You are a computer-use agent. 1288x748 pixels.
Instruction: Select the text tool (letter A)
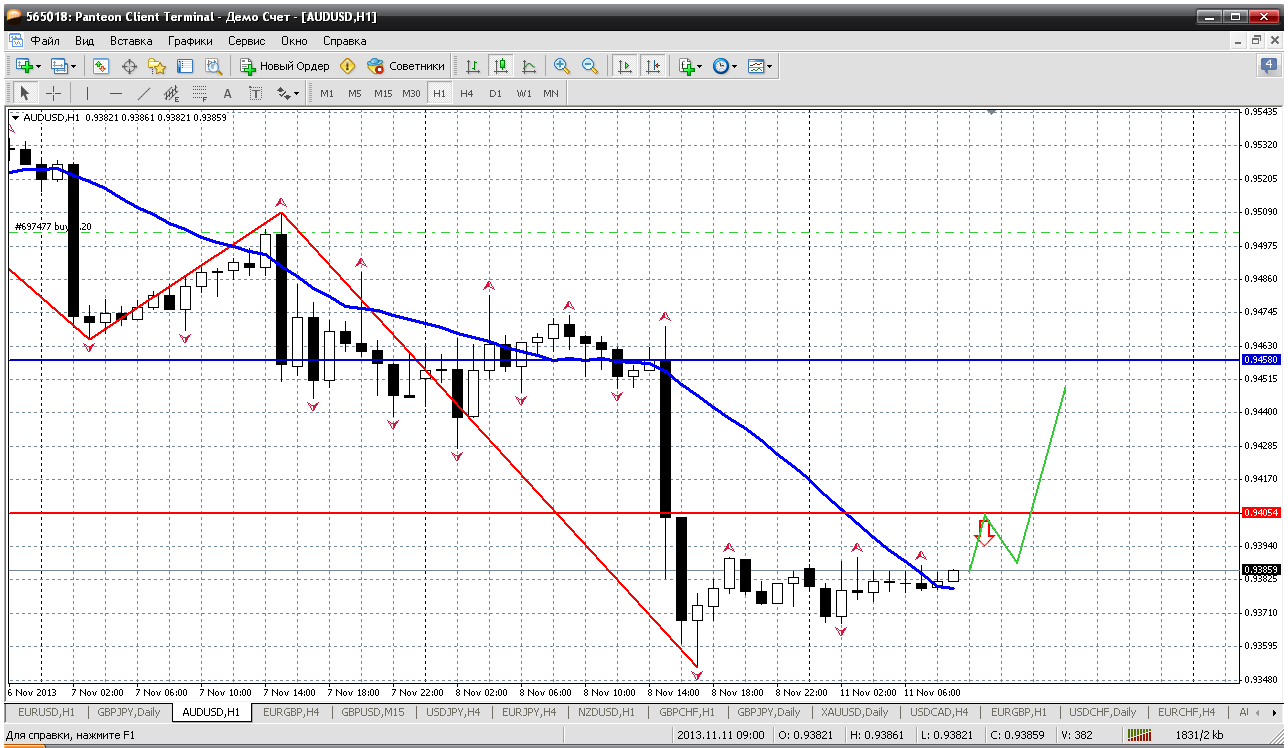[x=227, y=93]
